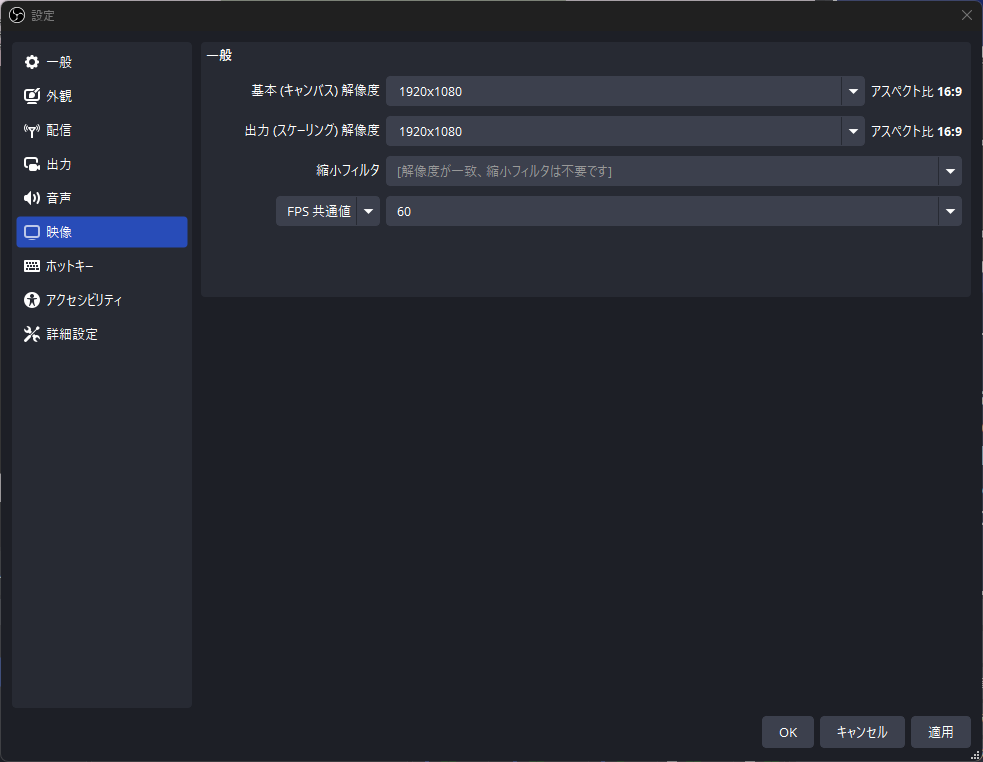Viewport: 983px width, 762px height.
Task: Select the 映像 settings category
Action: [x=102, y=232]
